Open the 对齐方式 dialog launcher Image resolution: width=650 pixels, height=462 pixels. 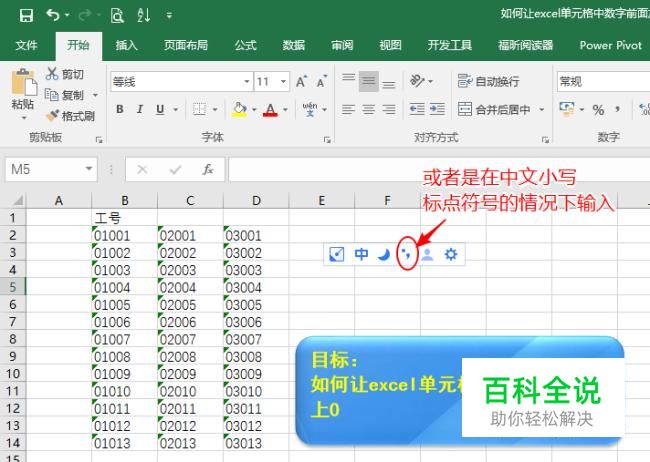[545, 140]
